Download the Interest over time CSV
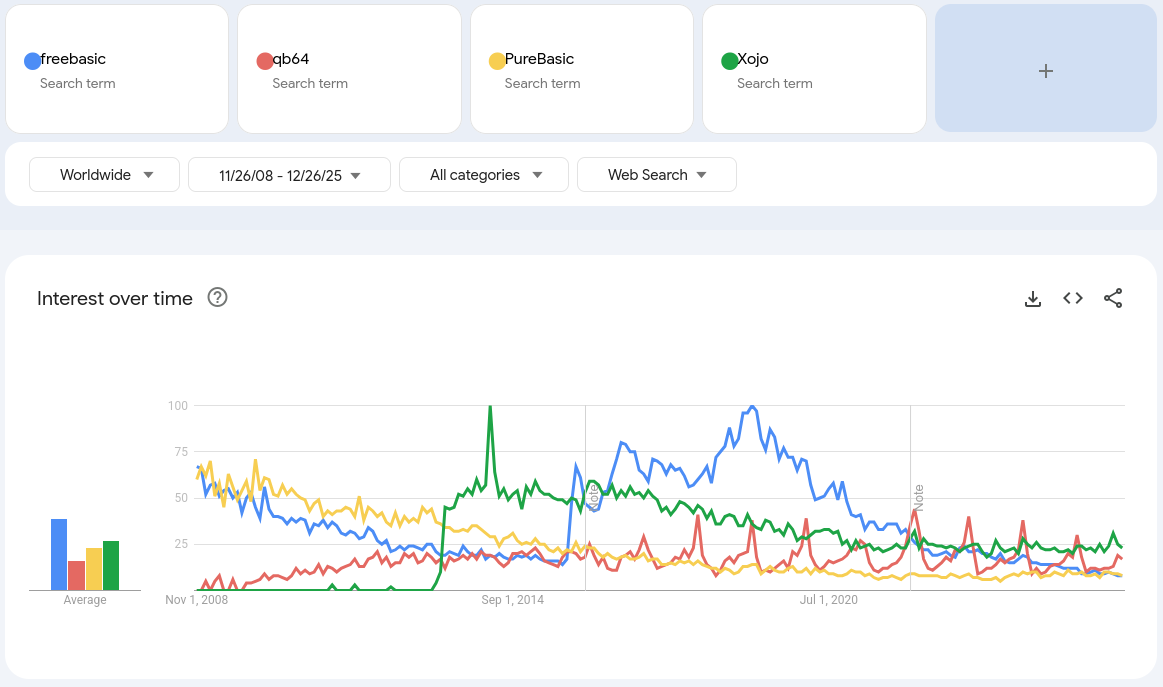Viewport: 1163px width, 687px height. [x=1032, y=298]
